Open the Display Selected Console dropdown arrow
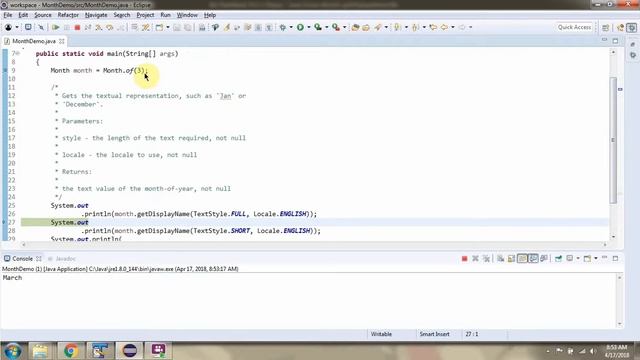Screen dimensions: 640x360 [x=578, y=258]
